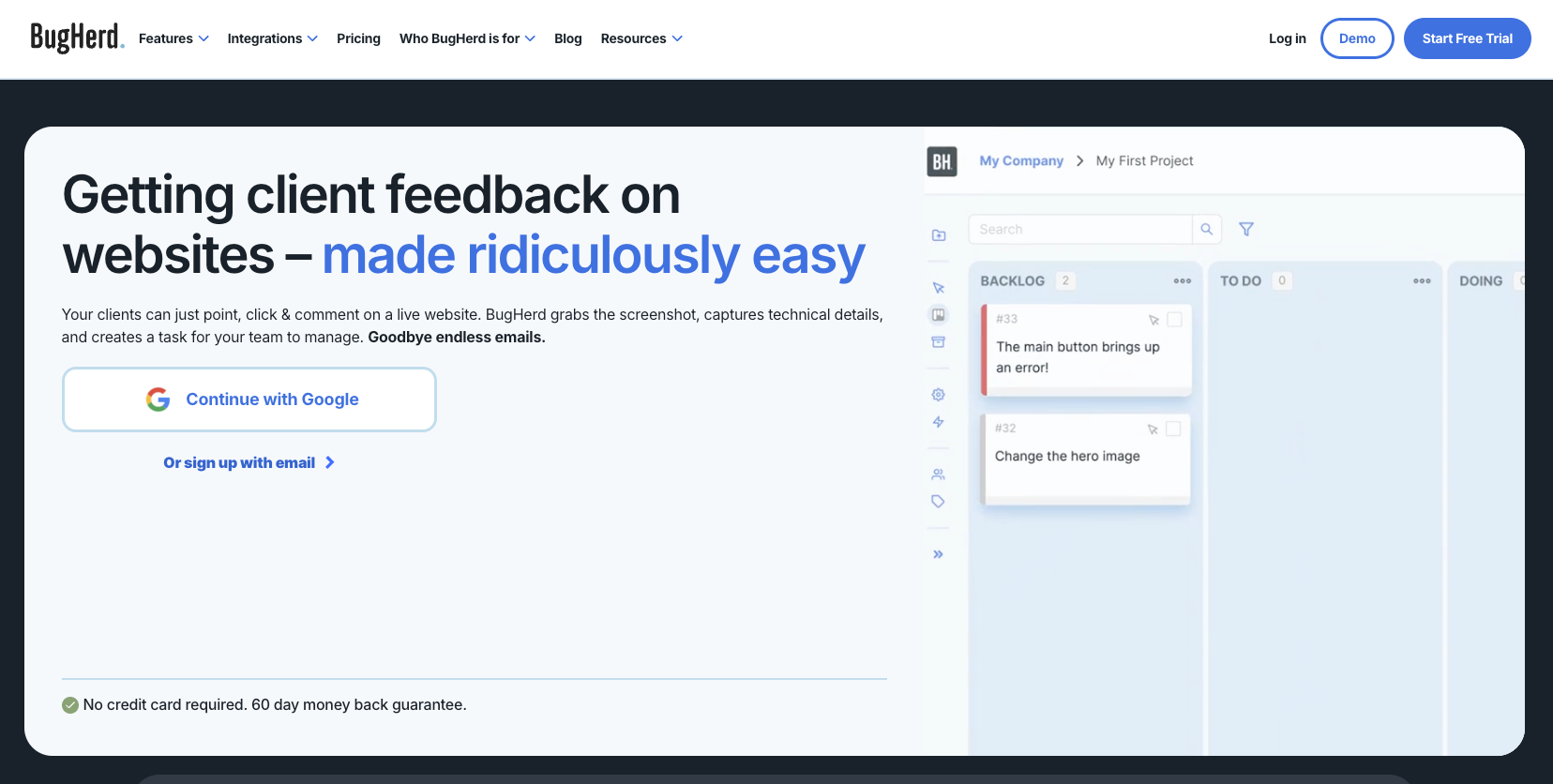Open the Pricing page

coord(358,38)
